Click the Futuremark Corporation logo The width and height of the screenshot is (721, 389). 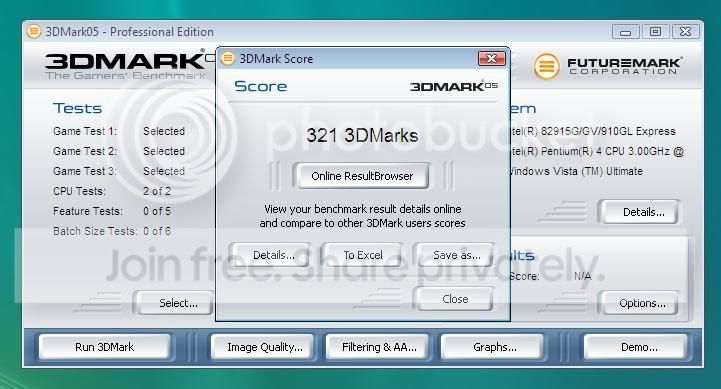(x=607, y=66)
